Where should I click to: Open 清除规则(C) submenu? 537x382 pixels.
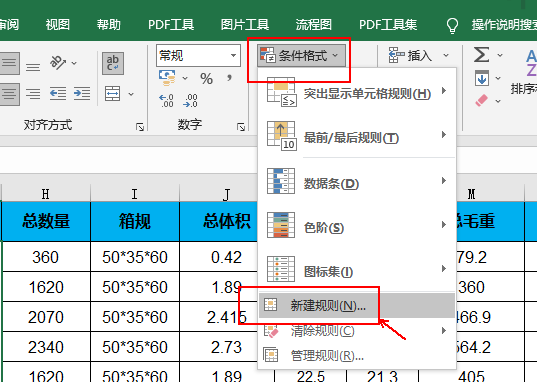pos(357,331)
